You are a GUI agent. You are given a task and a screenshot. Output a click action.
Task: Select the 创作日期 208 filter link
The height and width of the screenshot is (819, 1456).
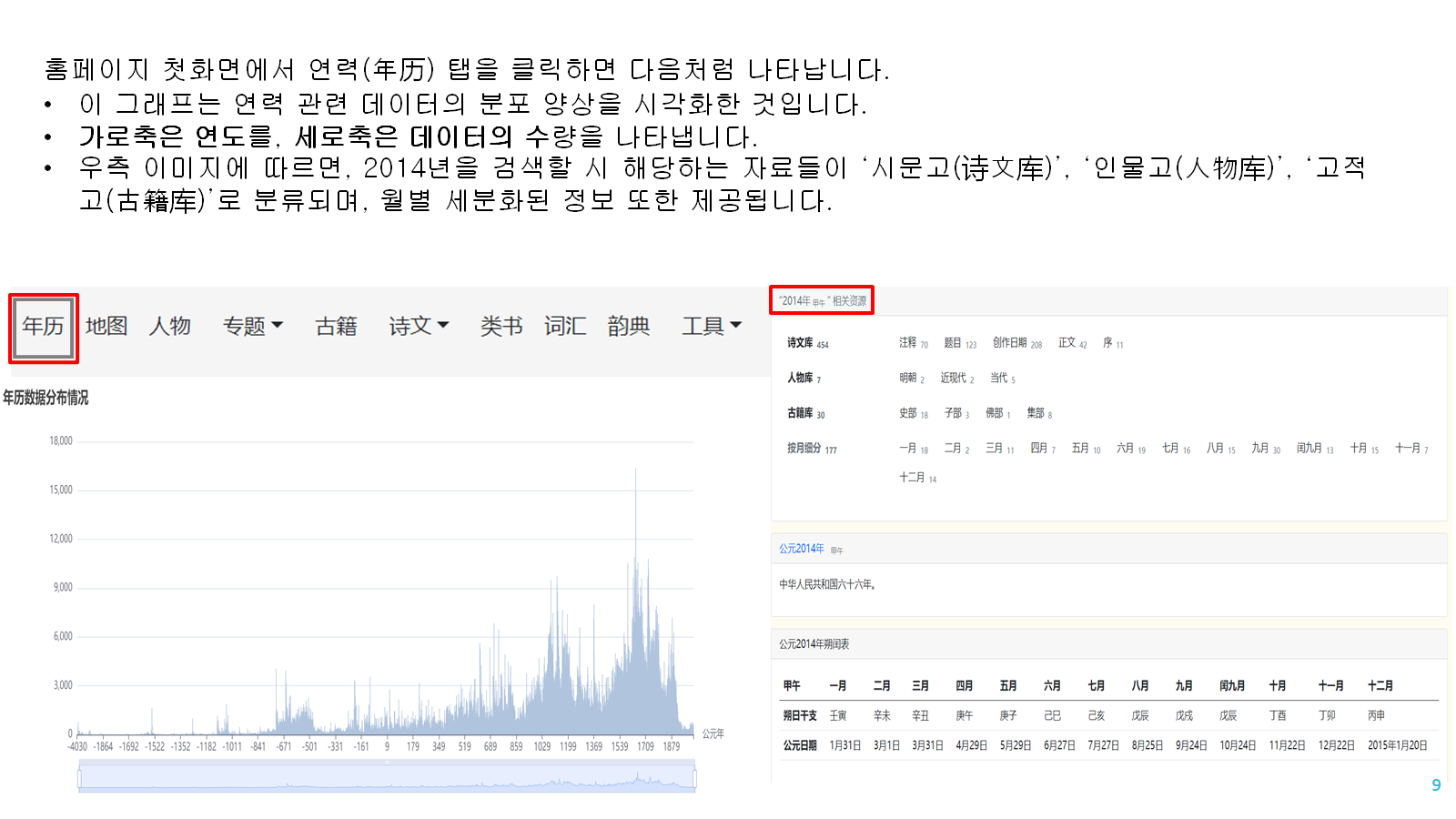click(x=1016, y=343)
